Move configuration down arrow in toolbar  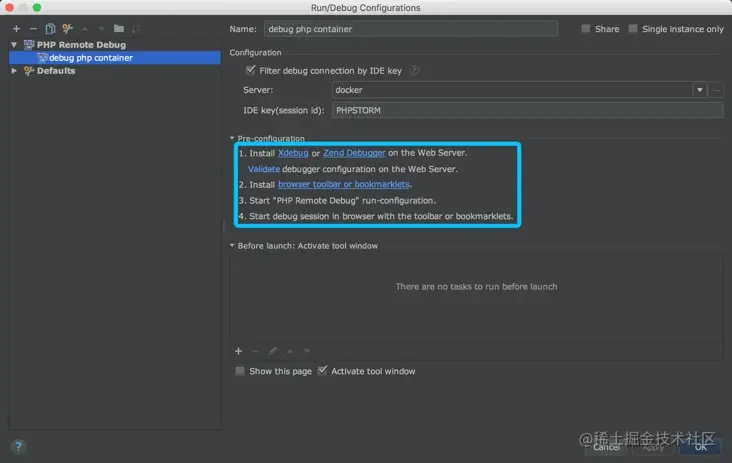[101, 29]
